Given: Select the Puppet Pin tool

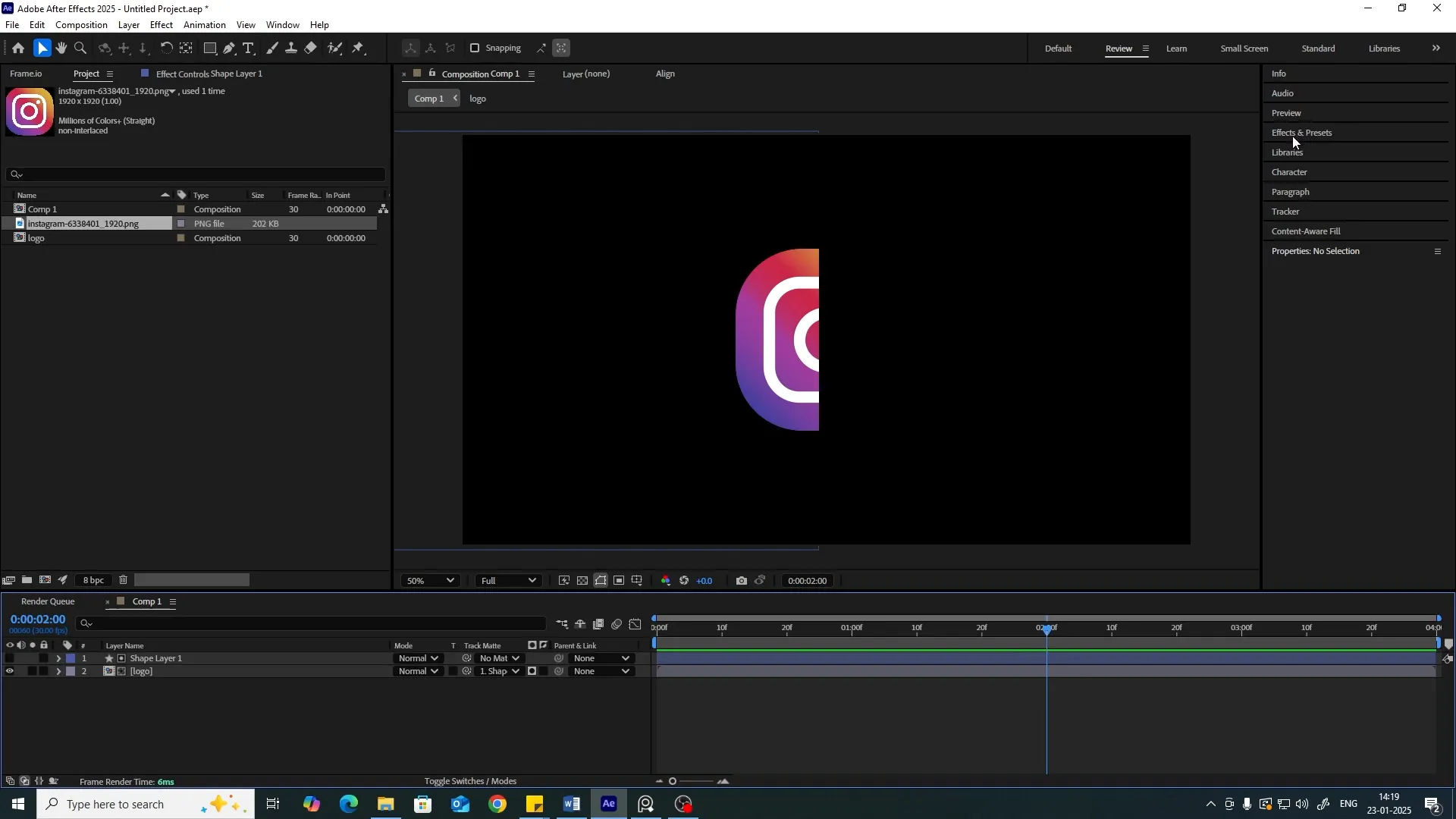Looking at the screenshot, I should (359, 48).
